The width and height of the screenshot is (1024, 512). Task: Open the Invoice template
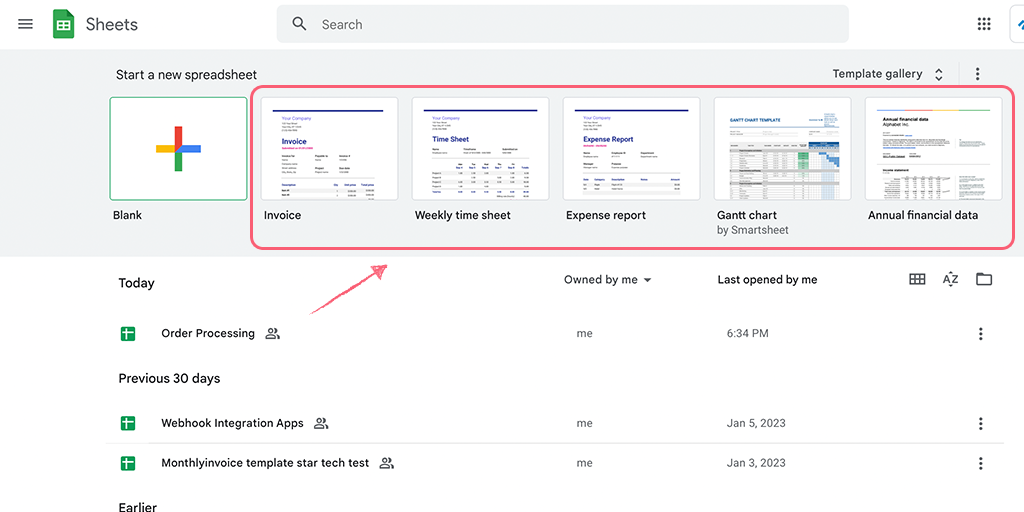(x=329, y=148)
